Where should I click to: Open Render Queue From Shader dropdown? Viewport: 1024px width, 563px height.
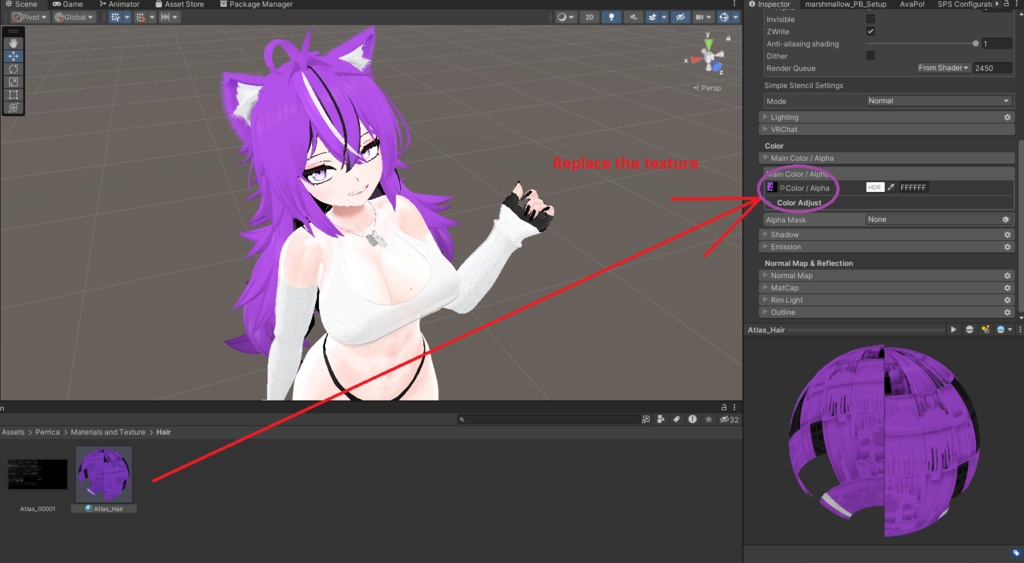click(943, 68)
